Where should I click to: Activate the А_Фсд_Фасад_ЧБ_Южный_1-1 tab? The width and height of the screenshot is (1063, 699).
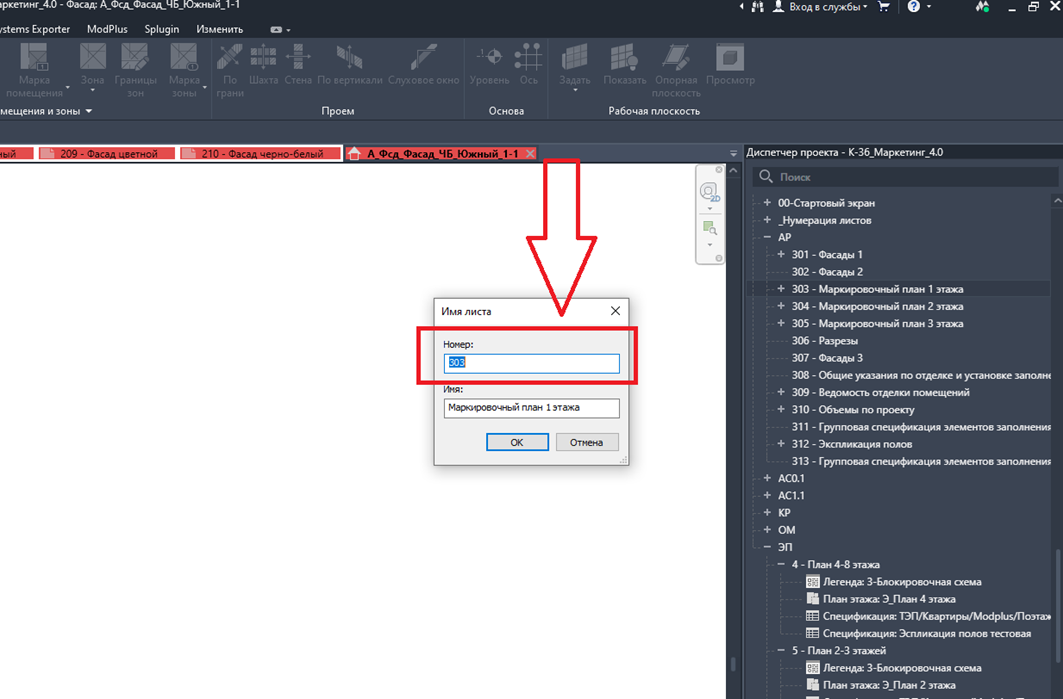coord(442,154)
